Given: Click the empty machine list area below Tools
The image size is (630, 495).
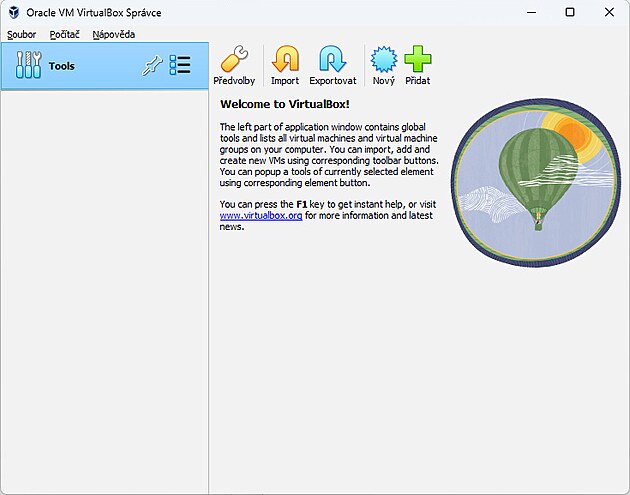Looking at the screenshot, I should tap(104, 290).
